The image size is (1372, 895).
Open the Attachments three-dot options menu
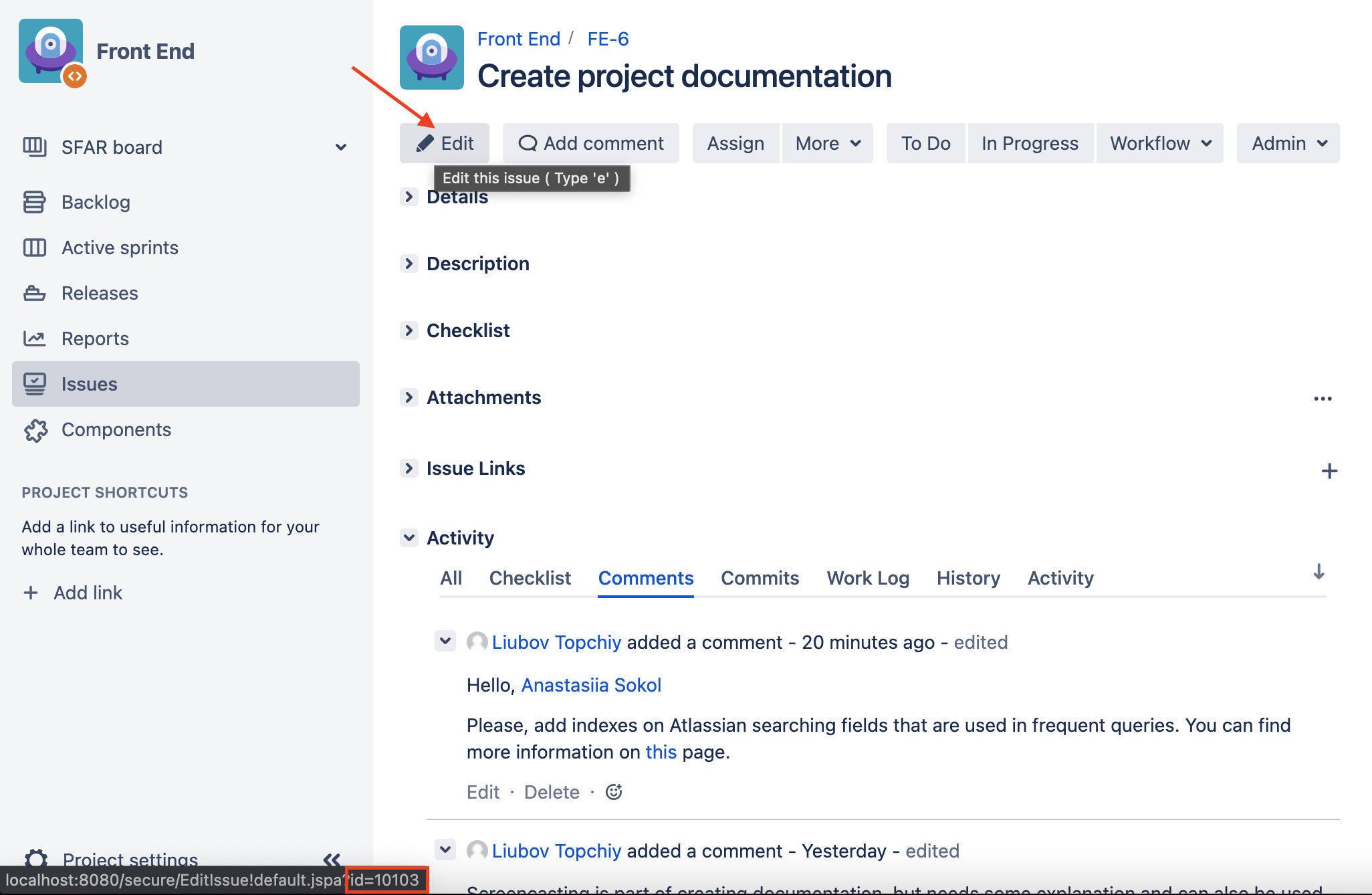[x=1323, y=399]
